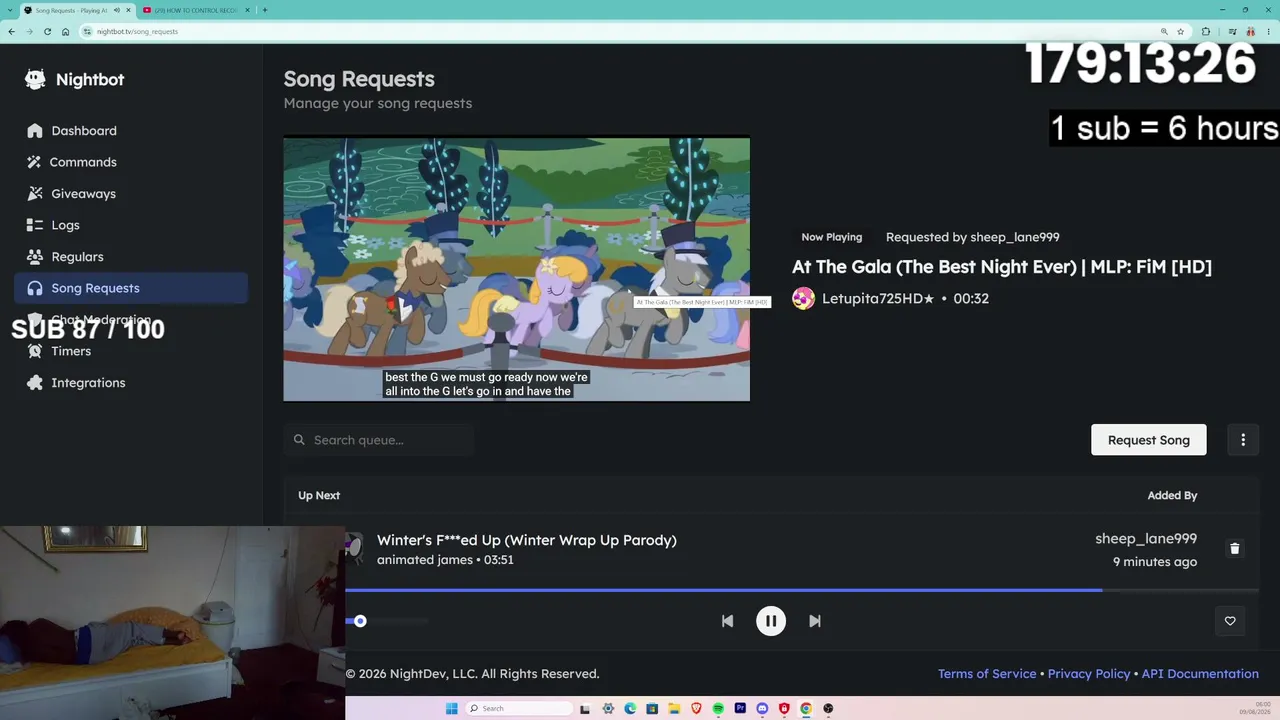Click the Dashboard home icon

(x=35, y=131)
